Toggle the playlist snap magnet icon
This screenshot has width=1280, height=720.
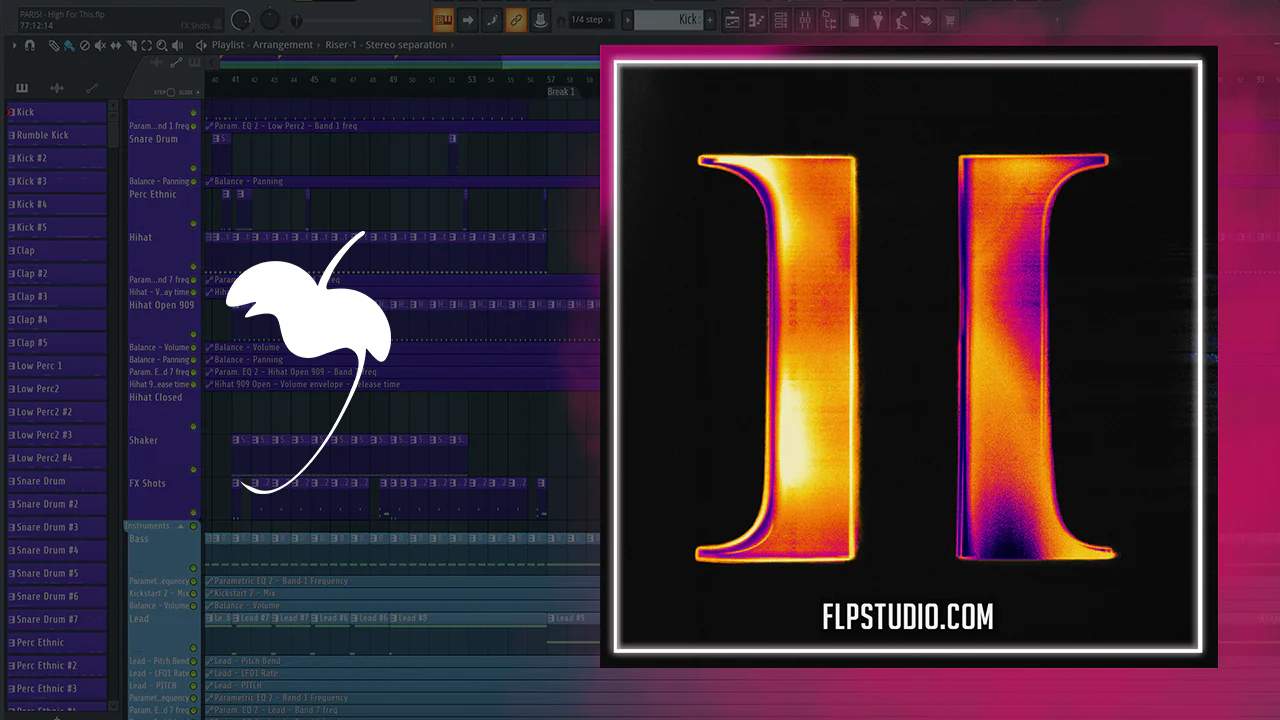click(x=29, y=45)
